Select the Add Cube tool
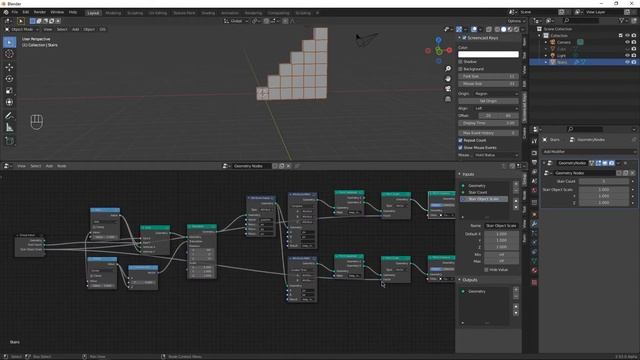The image size is (640, 360). click(x=9, y=141)
